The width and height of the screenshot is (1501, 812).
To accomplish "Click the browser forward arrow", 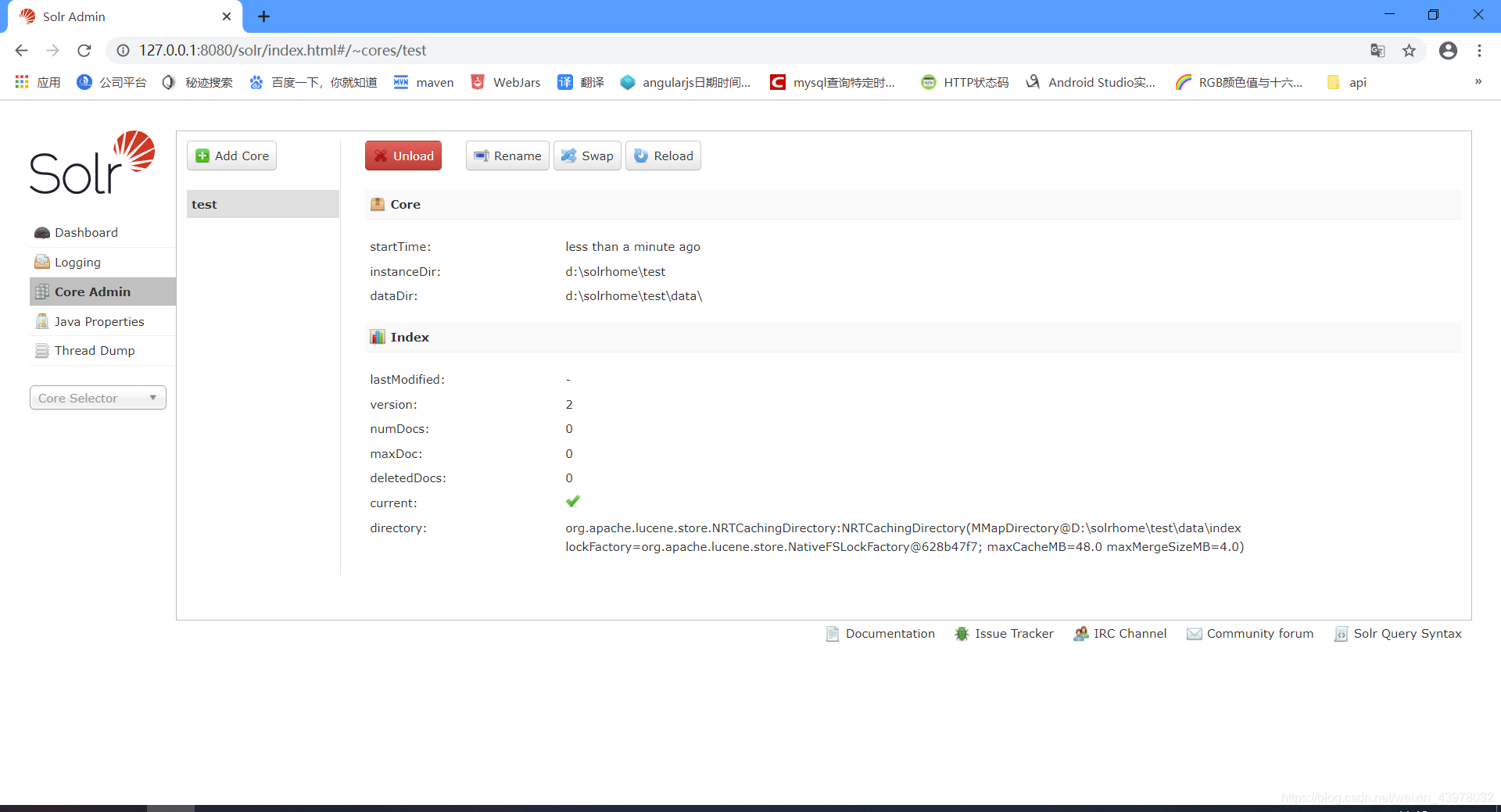I will pyautogui.click(x=52, y=50).
